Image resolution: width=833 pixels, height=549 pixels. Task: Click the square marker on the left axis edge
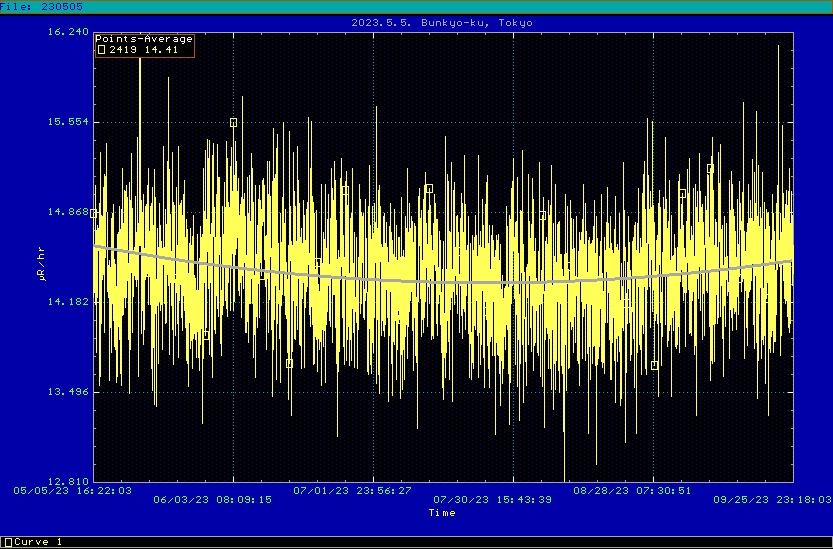coord(94,213)
